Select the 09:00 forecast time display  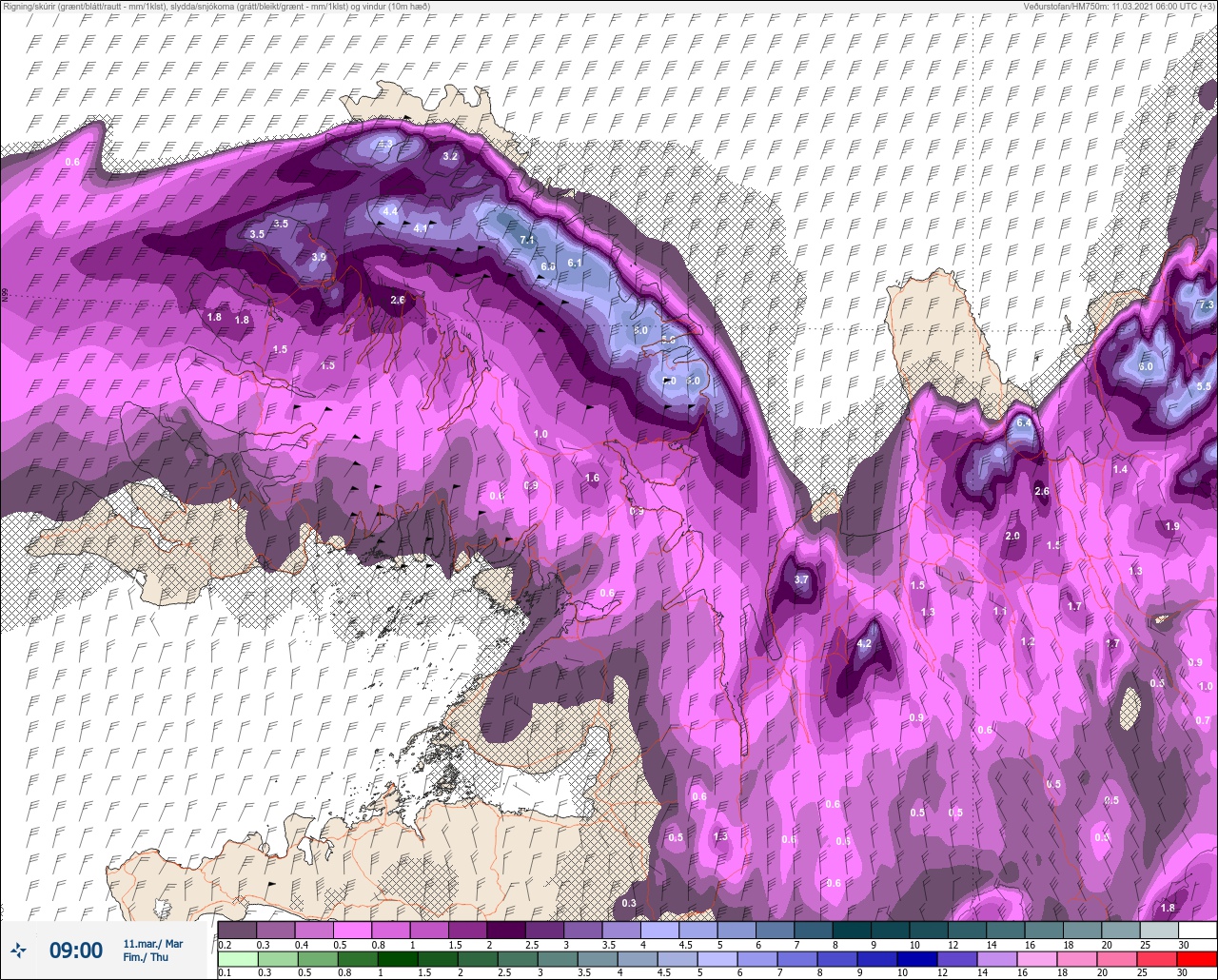[76, 951]
